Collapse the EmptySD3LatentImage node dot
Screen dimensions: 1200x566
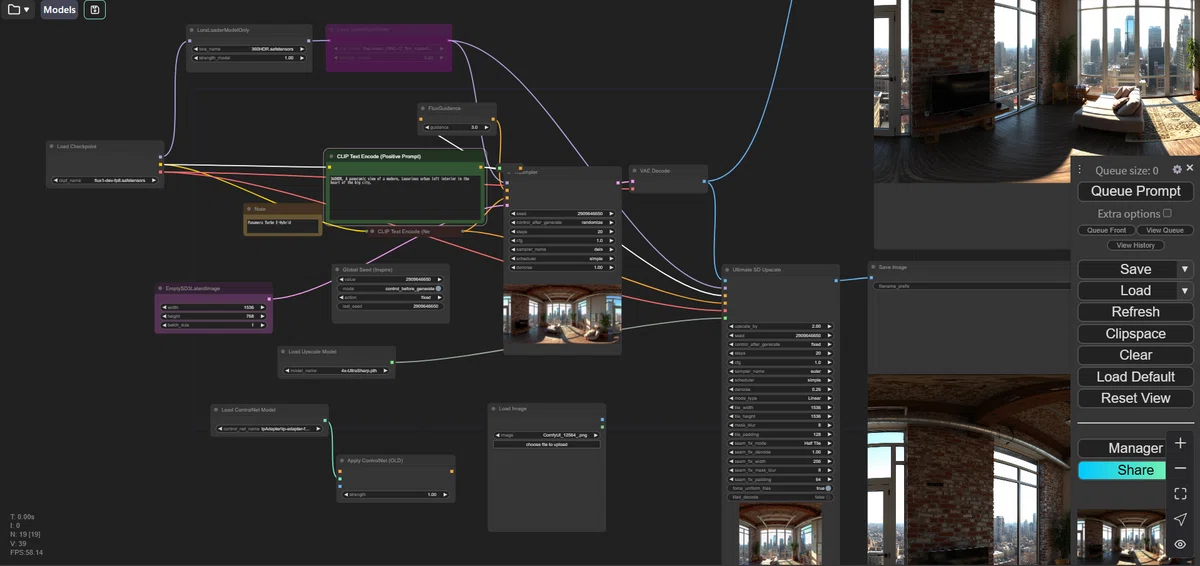coord(160,288)
